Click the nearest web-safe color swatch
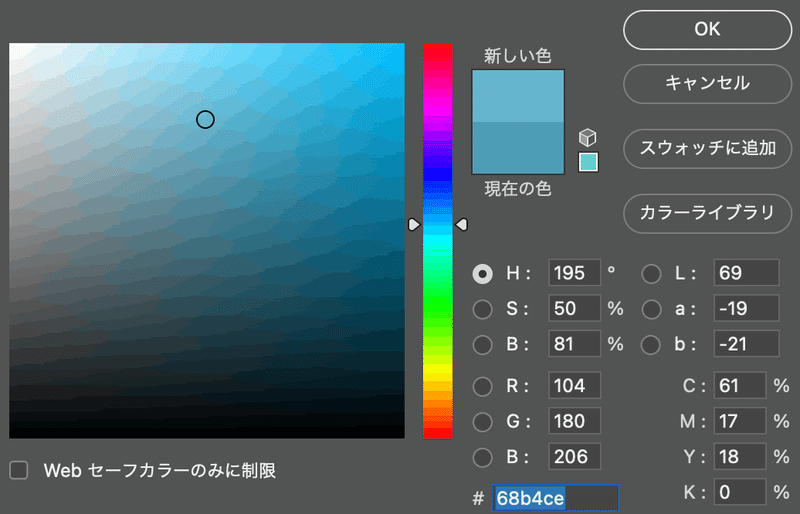This screenshot has width=800, height=514. tap(588, 162)
